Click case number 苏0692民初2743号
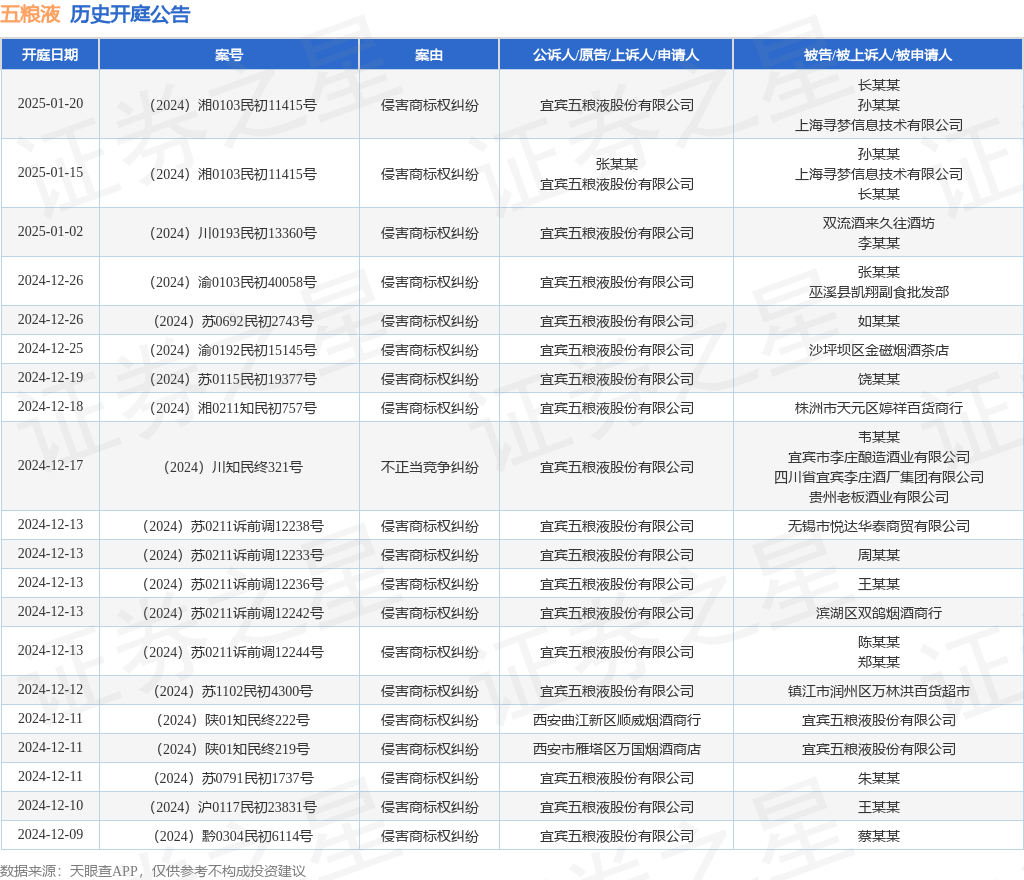This screenshot has width=1024, height=880. point(233,321)
